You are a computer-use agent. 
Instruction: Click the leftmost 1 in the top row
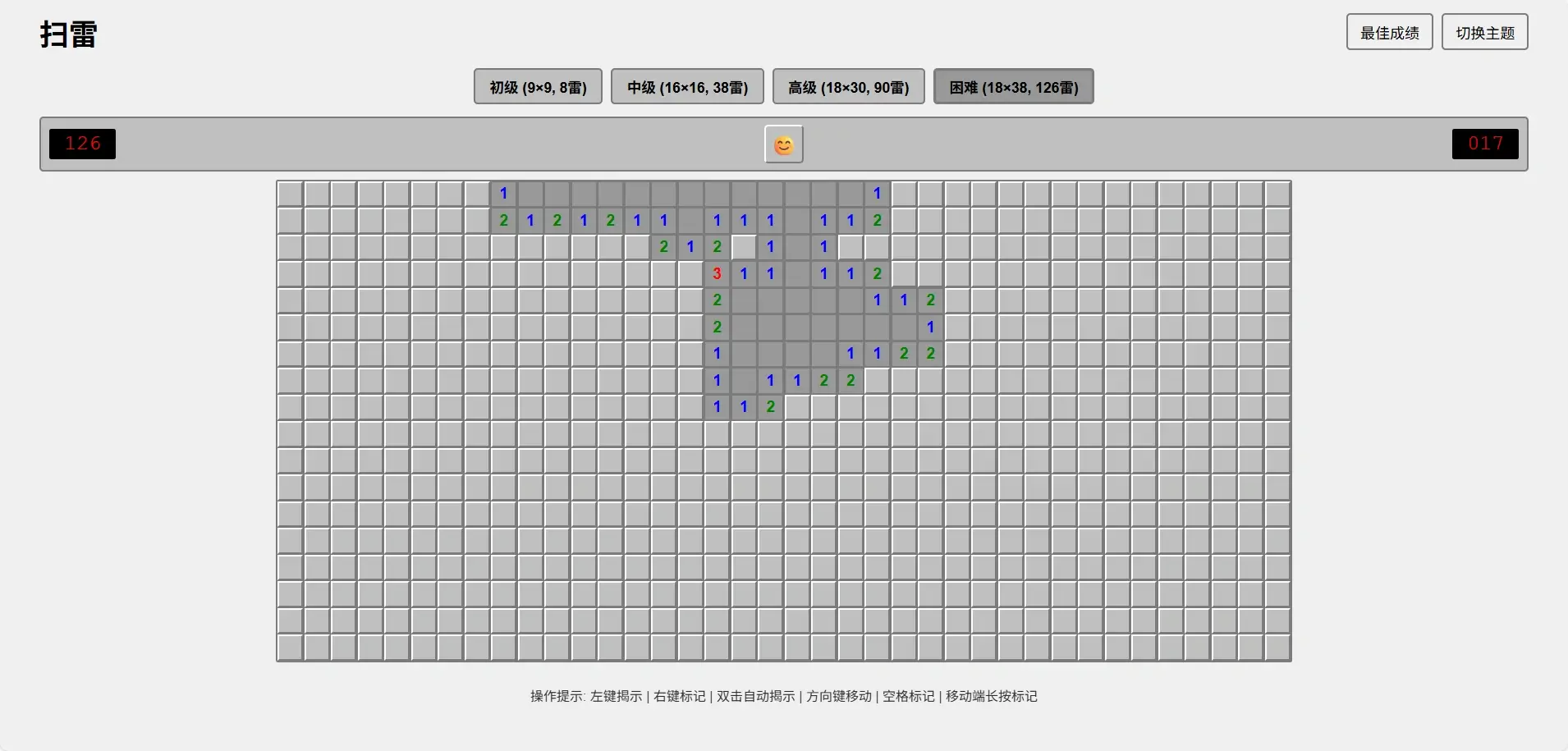coord(503,195)
